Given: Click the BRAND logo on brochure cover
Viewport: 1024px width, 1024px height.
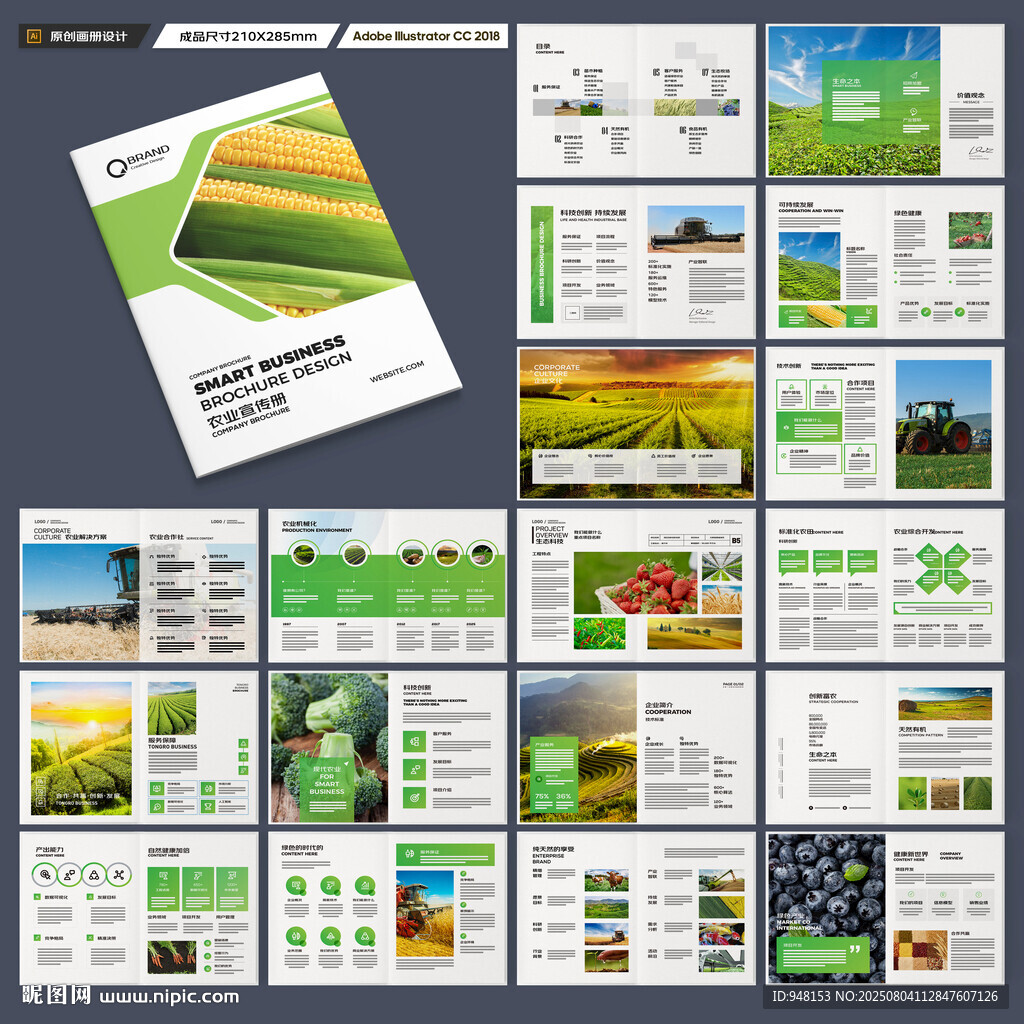Looking at the screenshot, I should 138,161.
